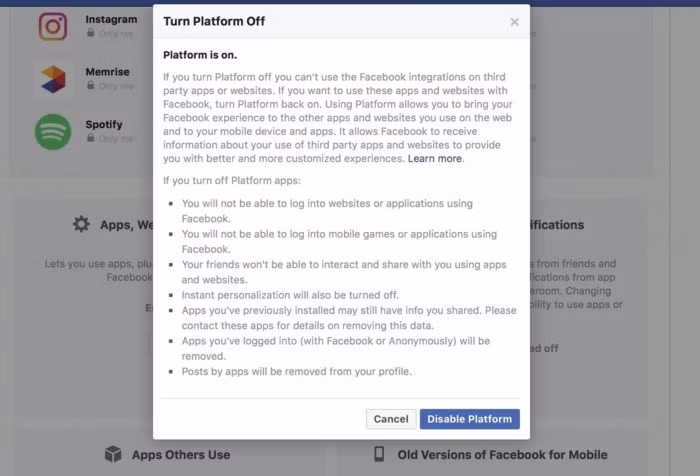The image size is (700, 476).
Task: Click the gear icon beside Apps, Websites
Action: pos(82,224)
